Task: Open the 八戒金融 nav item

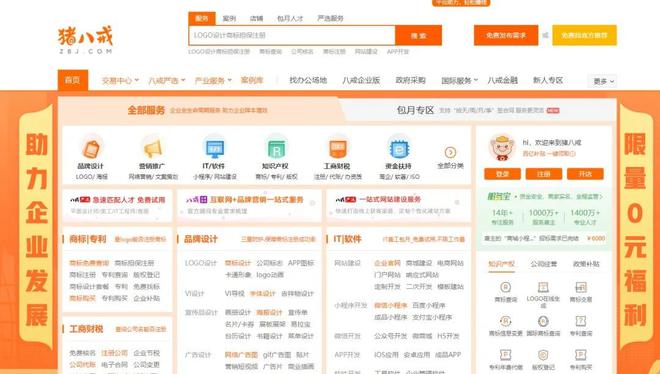Action: click(x=502, y=80)
